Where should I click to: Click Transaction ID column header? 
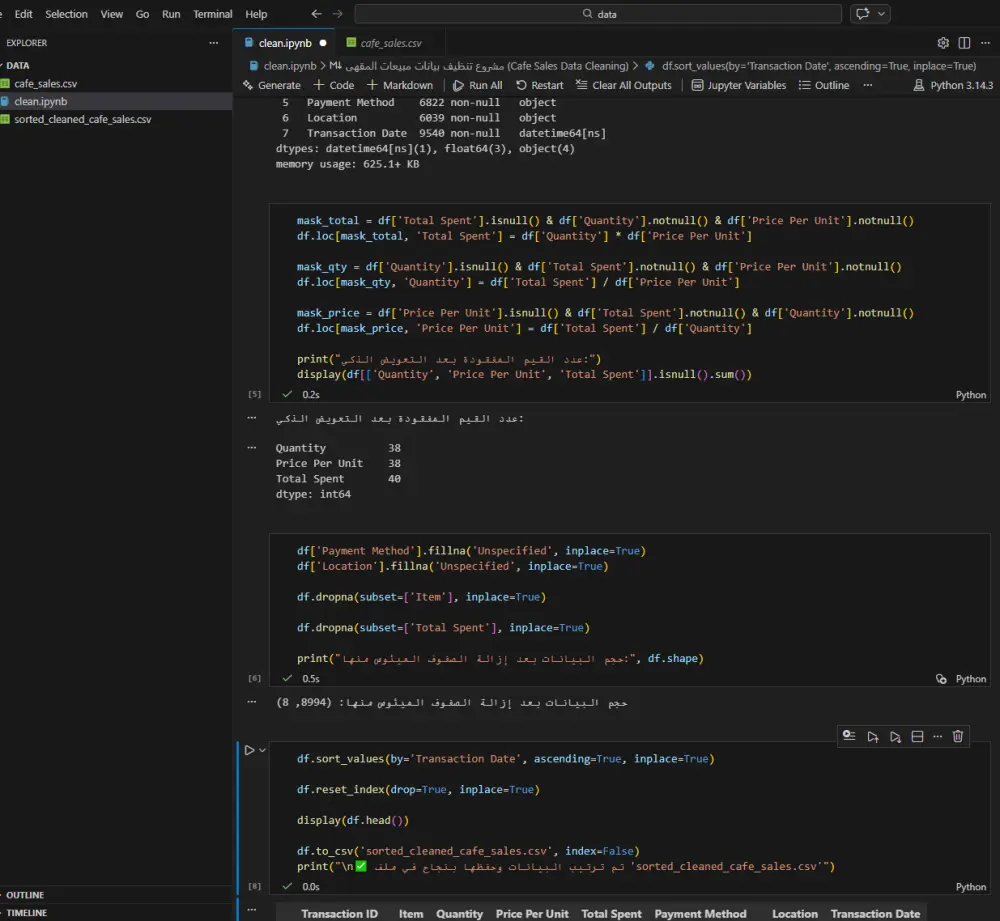pos(339,914)
